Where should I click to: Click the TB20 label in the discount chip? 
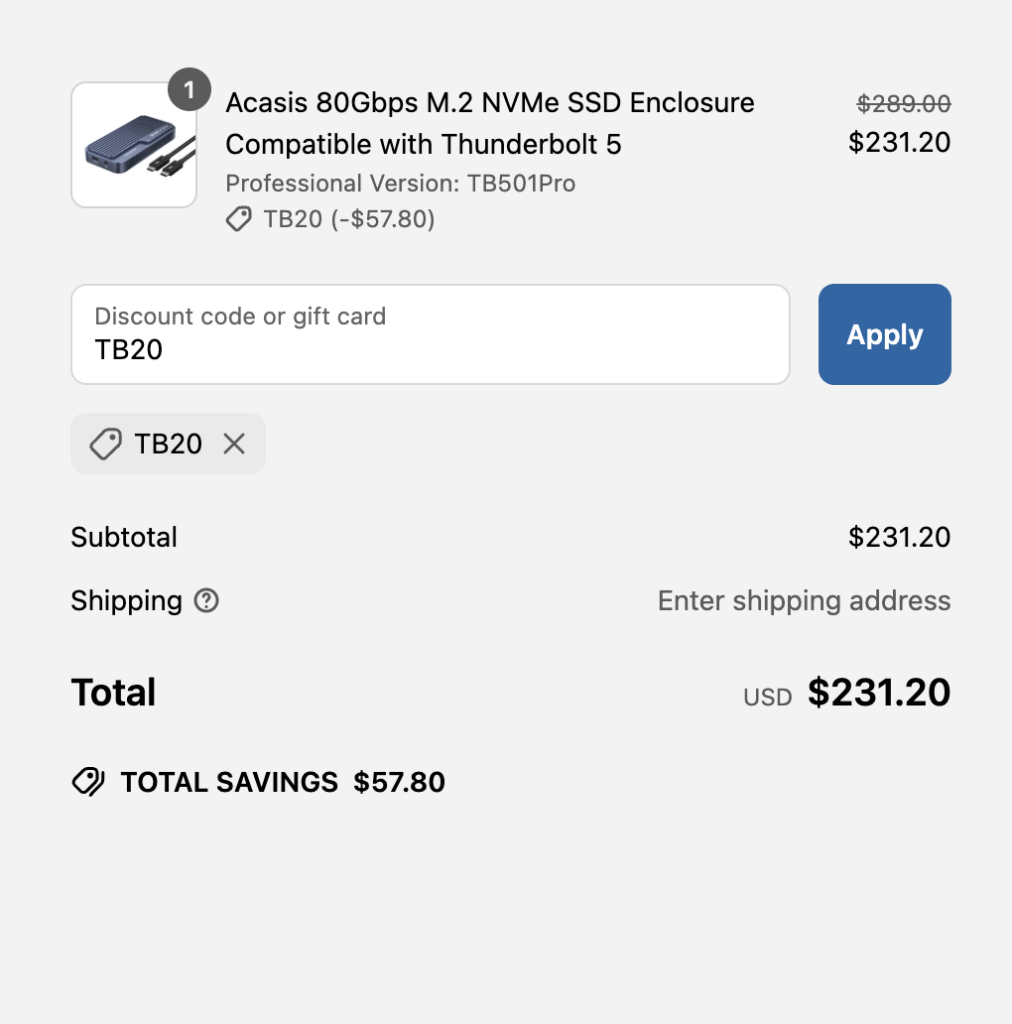[168, 444]
